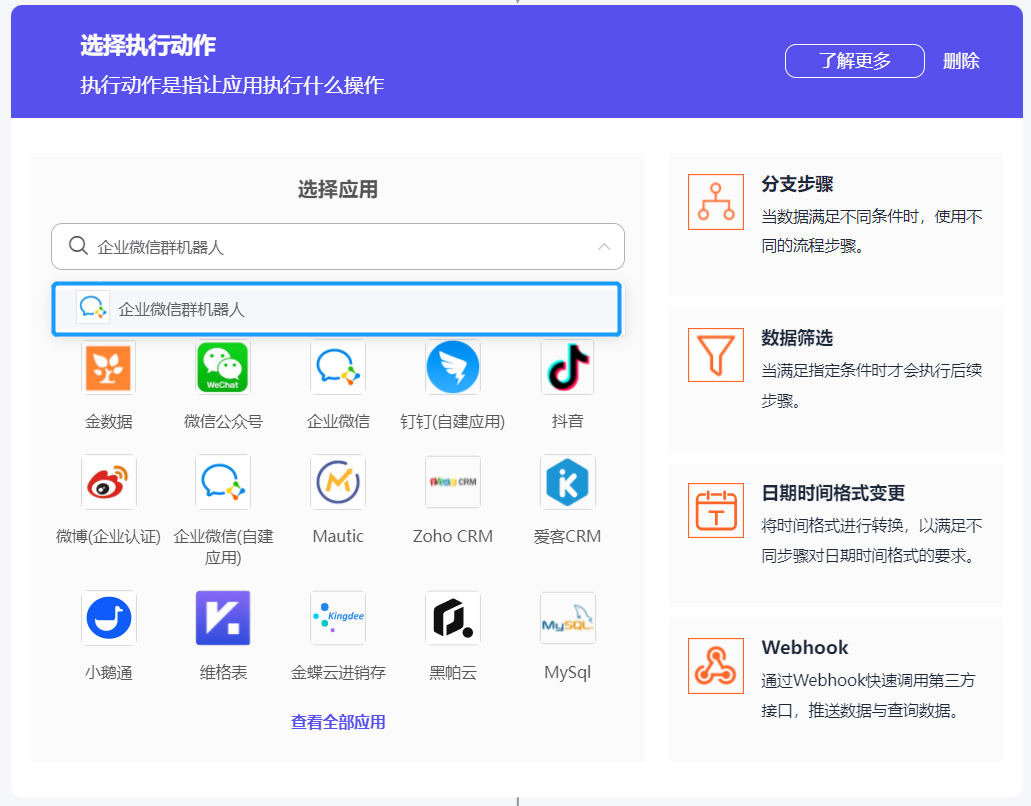This screenshot has height=806, width=1031.
Task: Open the 了解更多 button
Action: click(x=854, y=61)
